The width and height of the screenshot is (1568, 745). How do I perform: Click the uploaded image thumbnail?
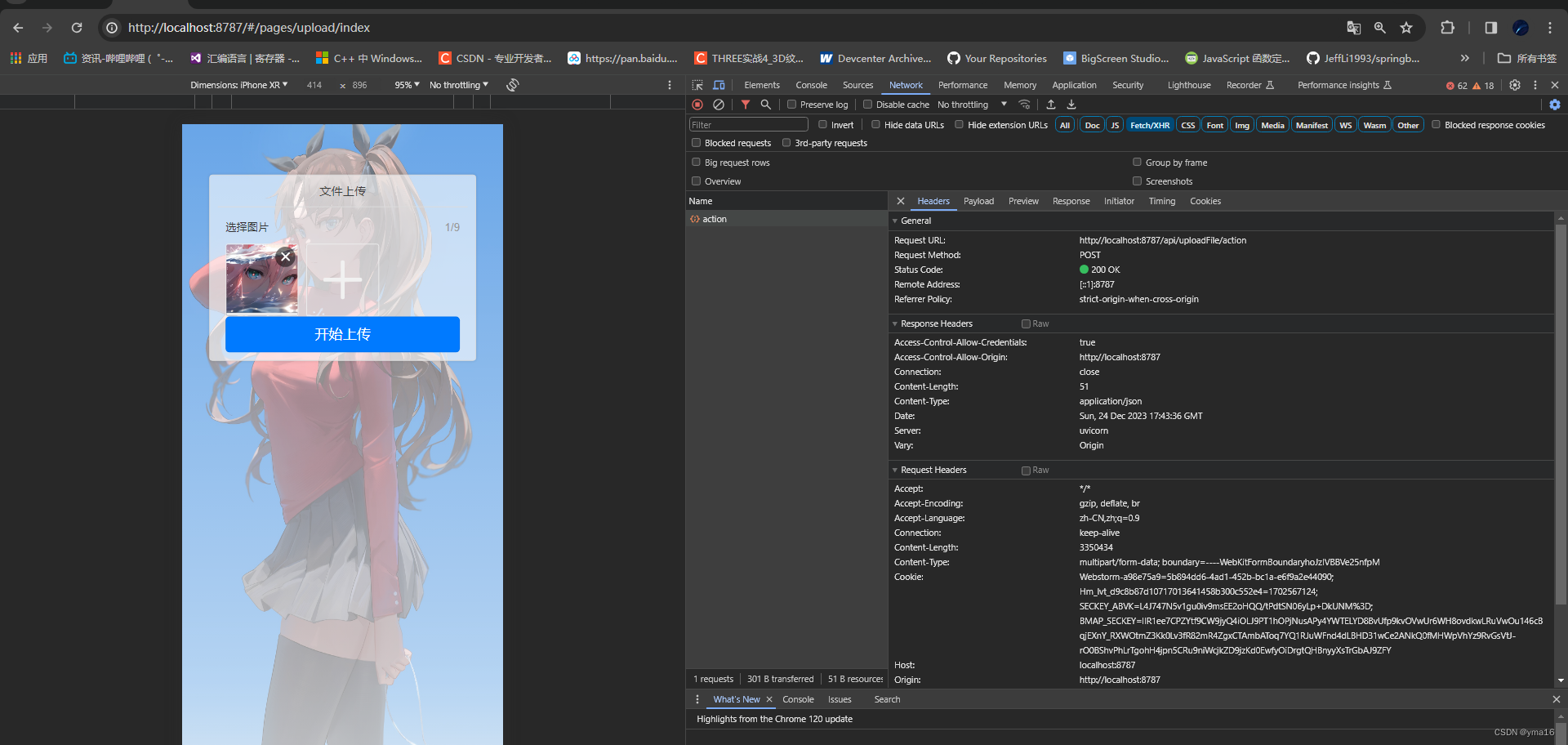[x=261, y=279]
